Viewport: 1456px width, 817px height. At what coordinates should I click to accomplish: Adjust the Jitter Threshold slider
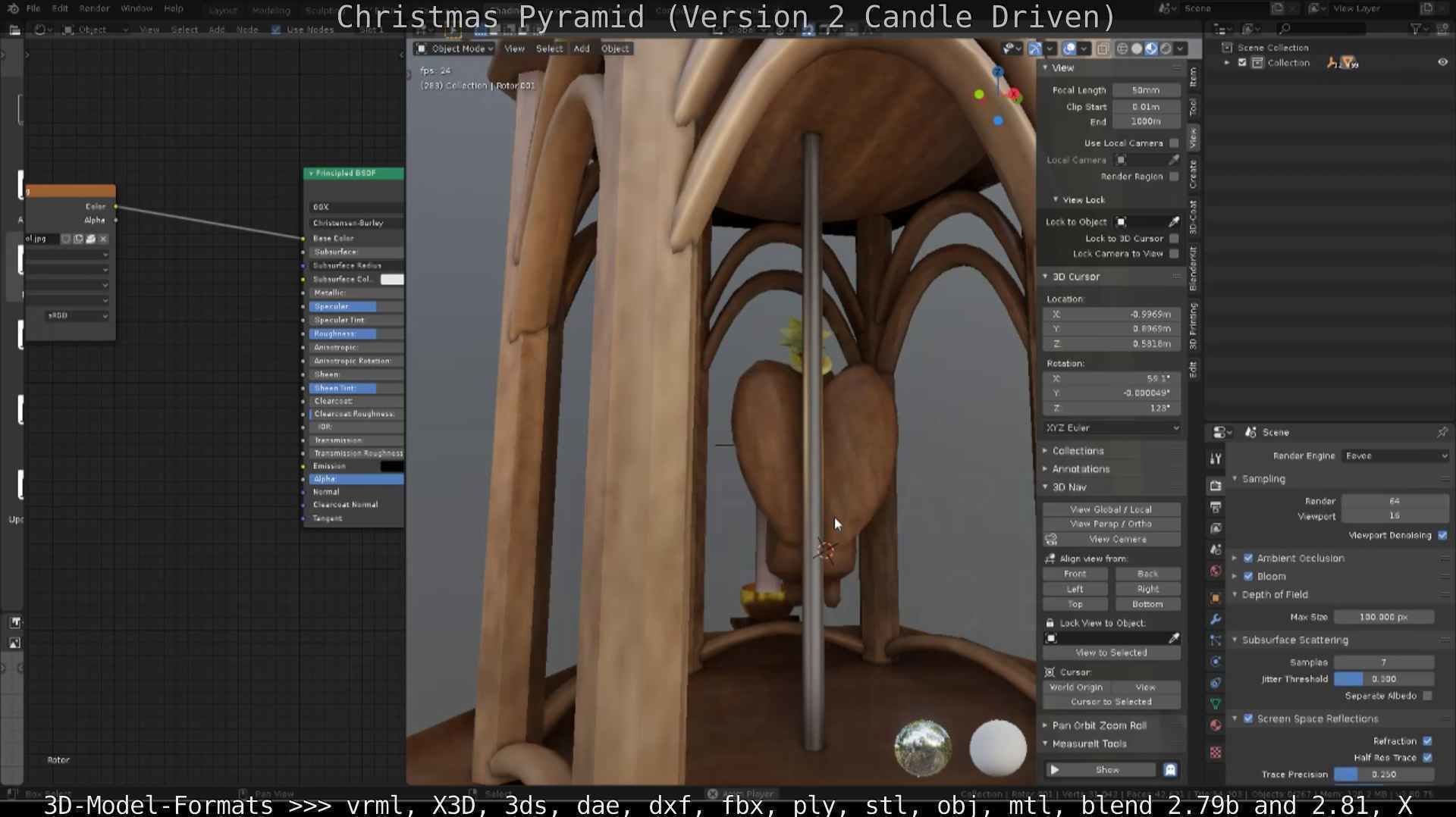pyautogui.click(x=1384, y=679)
